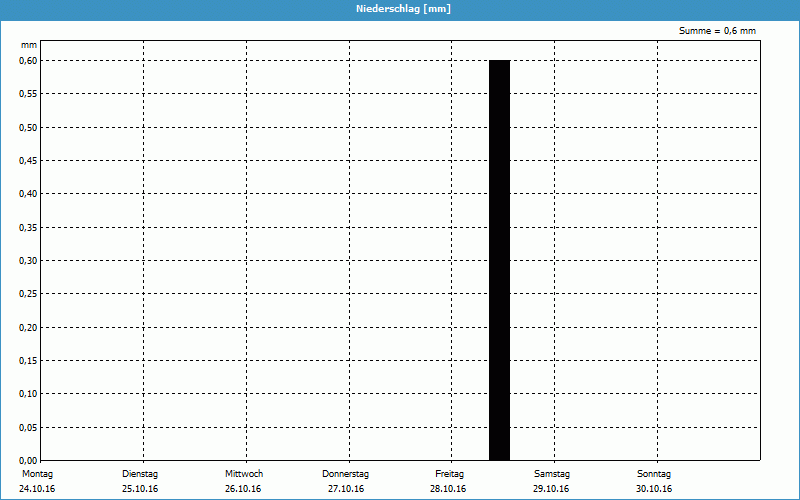
Task: Select the date 28.10.16
Action: 448,489
